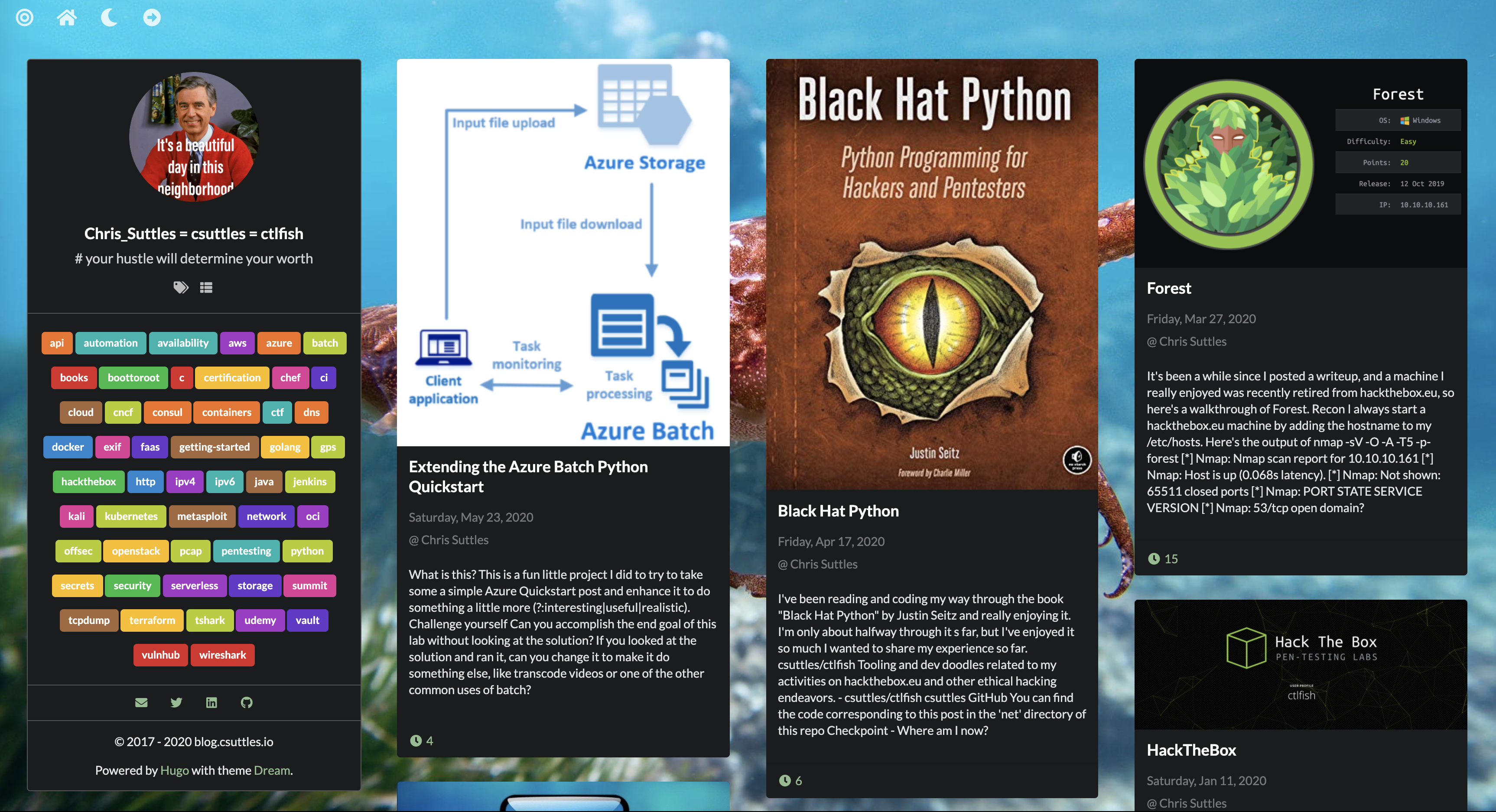Image resolution: width=1496 pixels, height=812 pixels.
Task: Open the LinkedIn icon in sidebar footer
Action: [211, 702]
